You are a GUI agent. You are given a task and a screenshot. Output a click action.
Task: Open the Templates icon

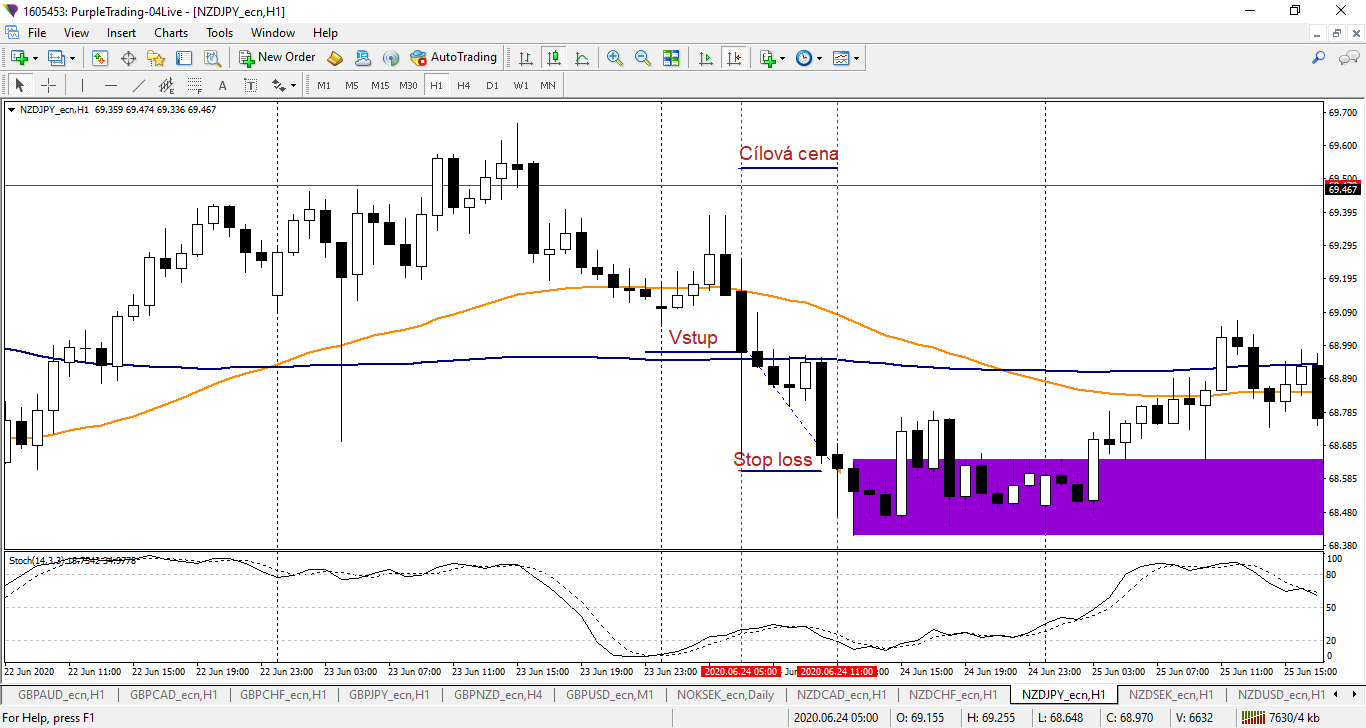841,58
